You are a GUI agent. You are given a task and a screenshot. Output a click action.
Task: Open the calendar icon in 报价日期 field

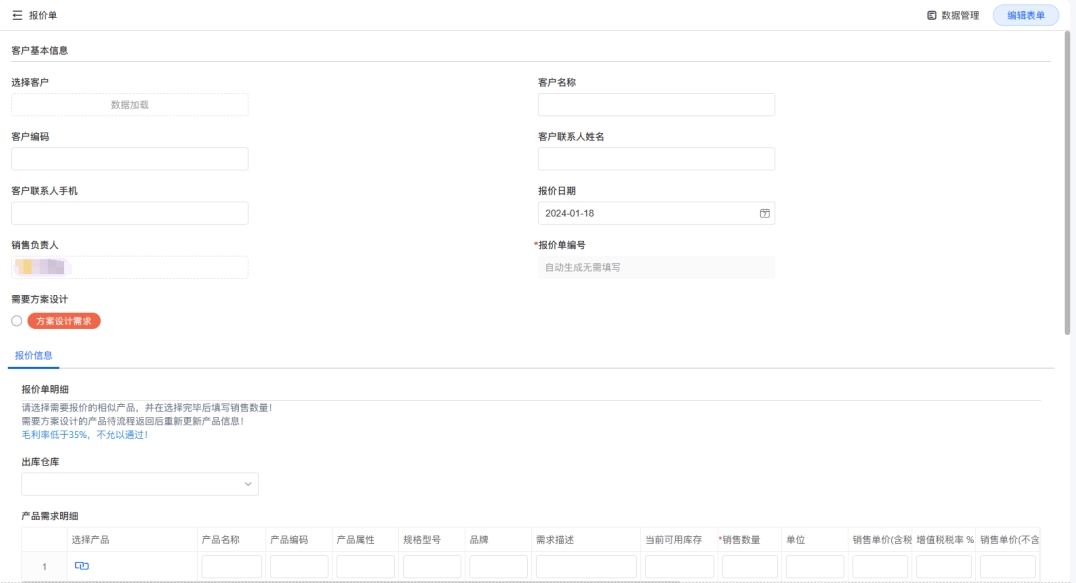(x=764, y=213)
